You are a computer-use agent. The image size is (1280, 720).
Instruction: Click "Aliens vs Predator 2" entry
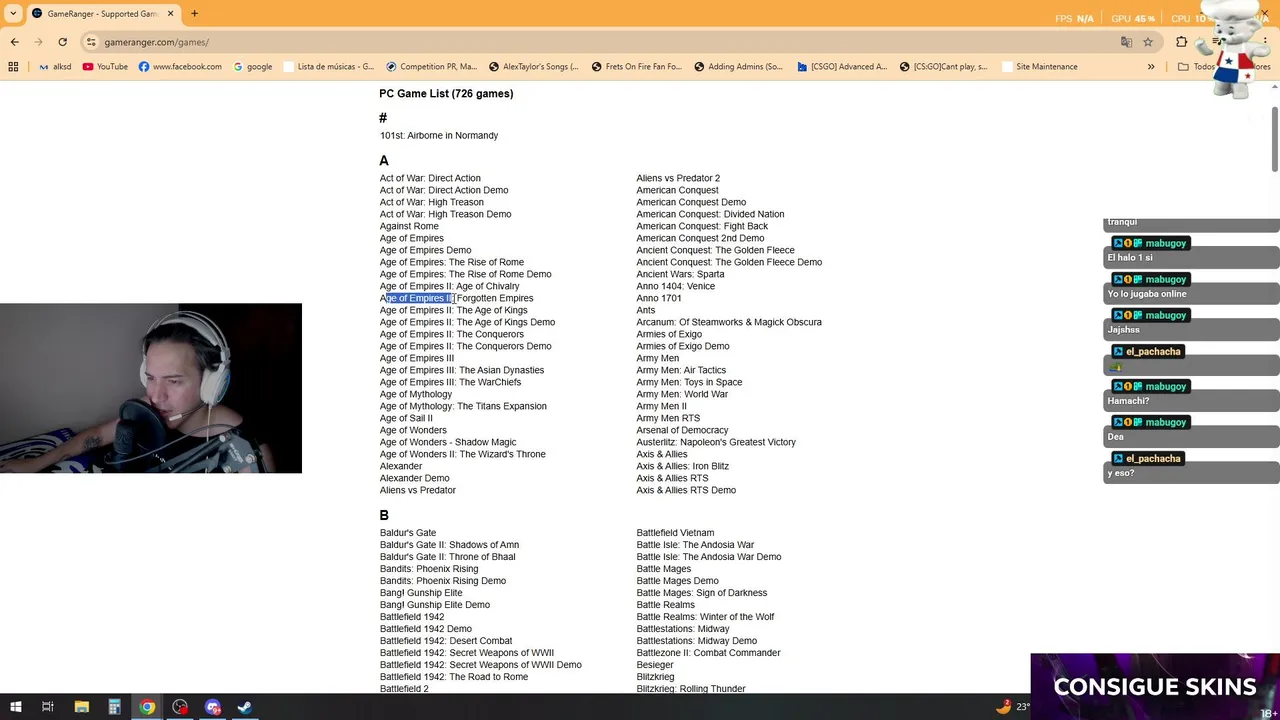678,178
